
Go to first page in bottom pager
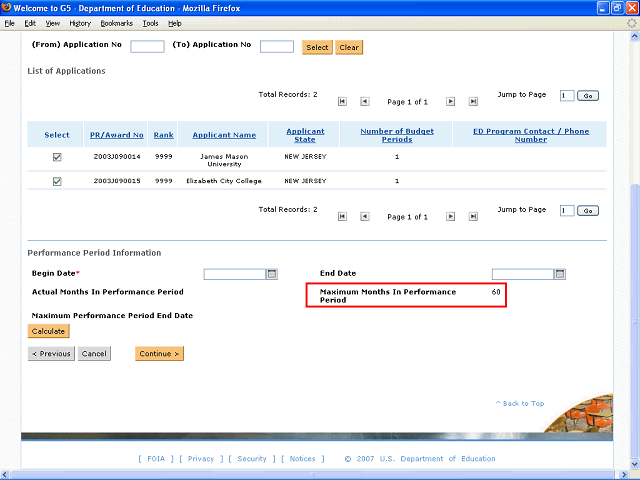pyautogui.click(x=342, y=216)
